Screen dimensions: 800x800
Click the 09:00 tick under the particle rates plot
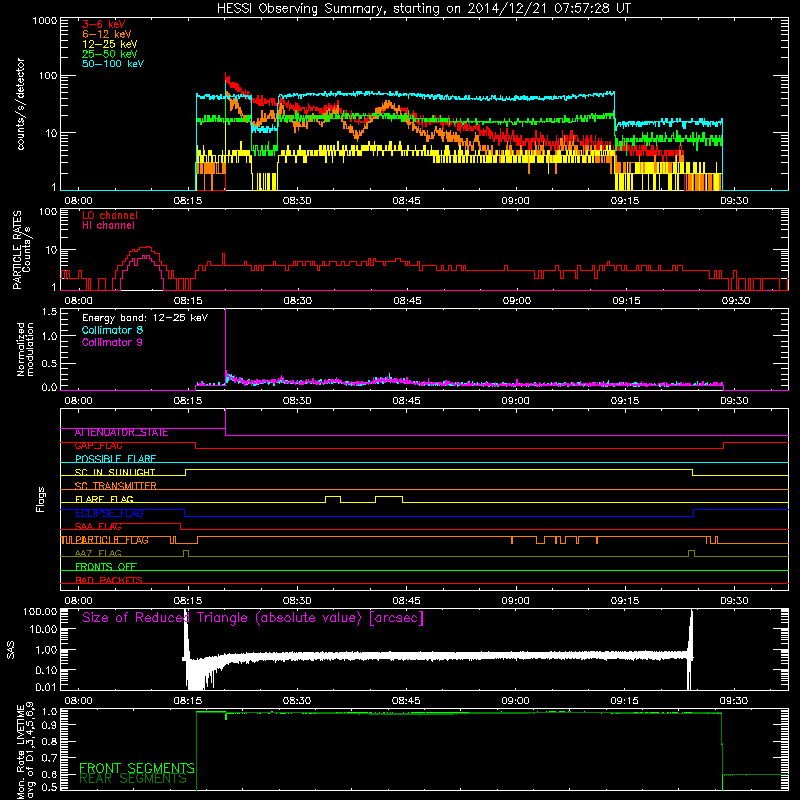click(x=517, y=301)
